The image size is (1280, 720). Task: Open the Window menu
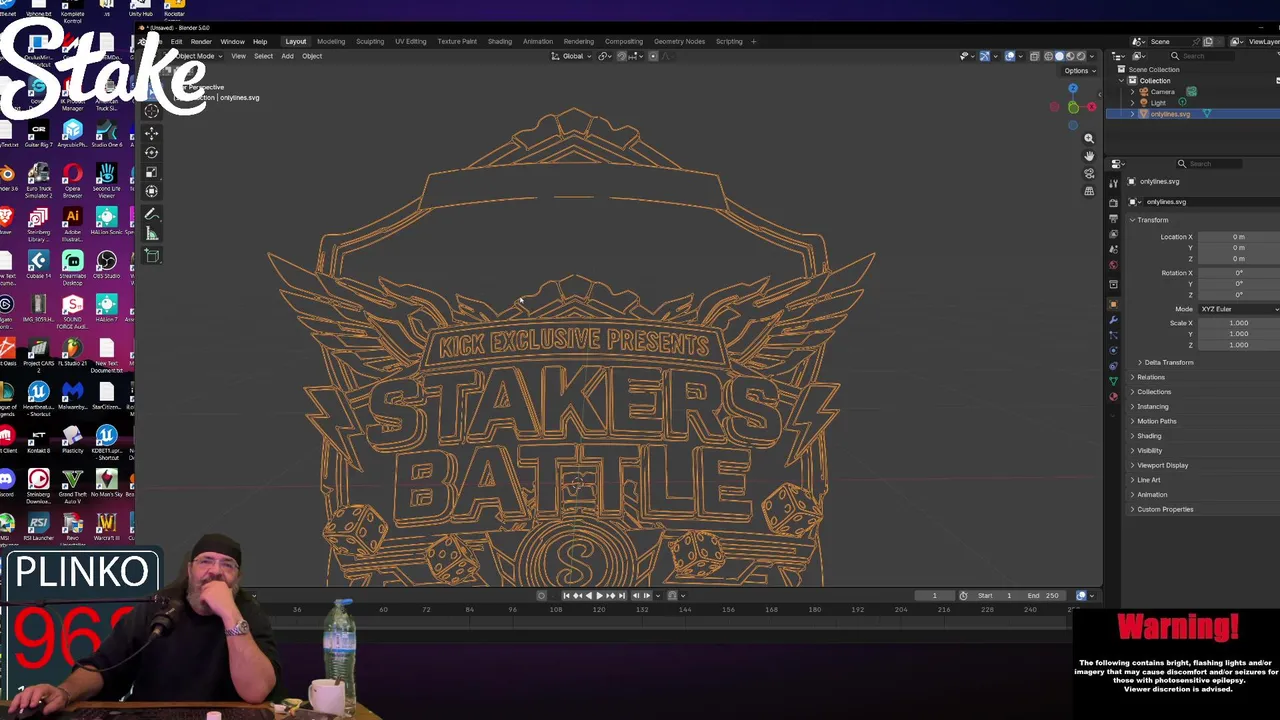pos(232,41)
